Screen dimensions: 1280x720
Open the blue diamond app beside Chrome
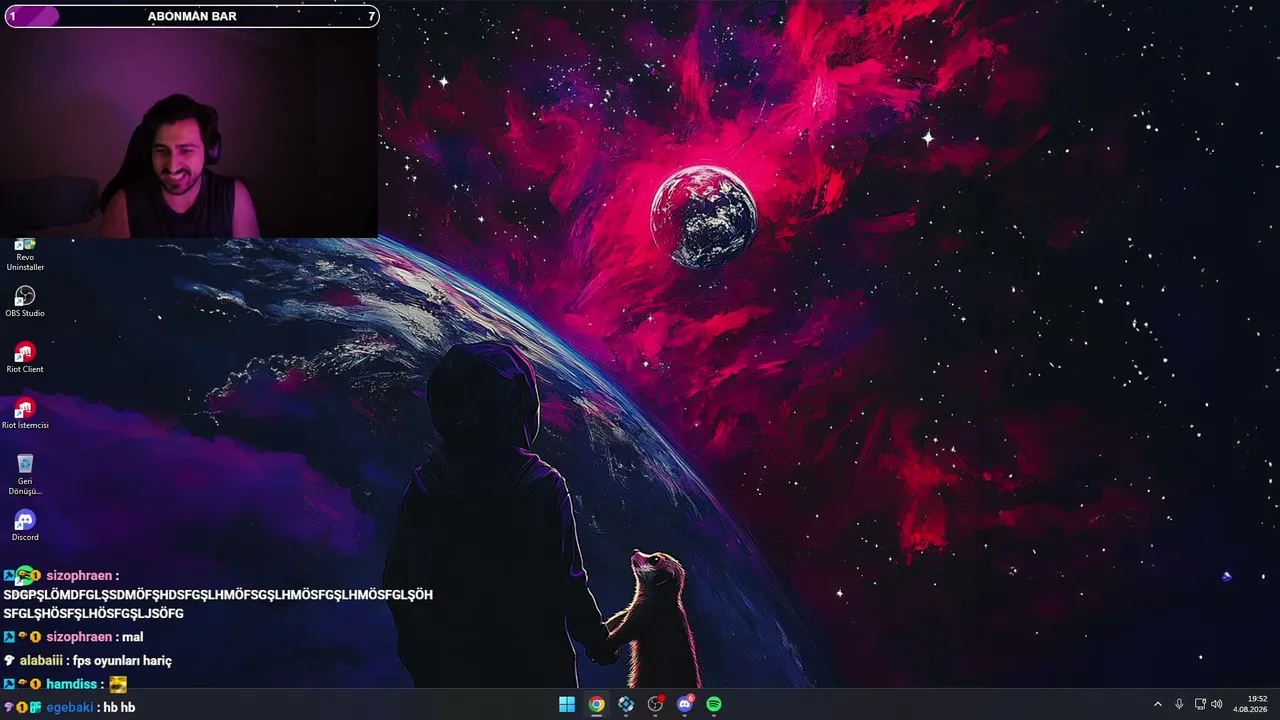pos(626,704)
